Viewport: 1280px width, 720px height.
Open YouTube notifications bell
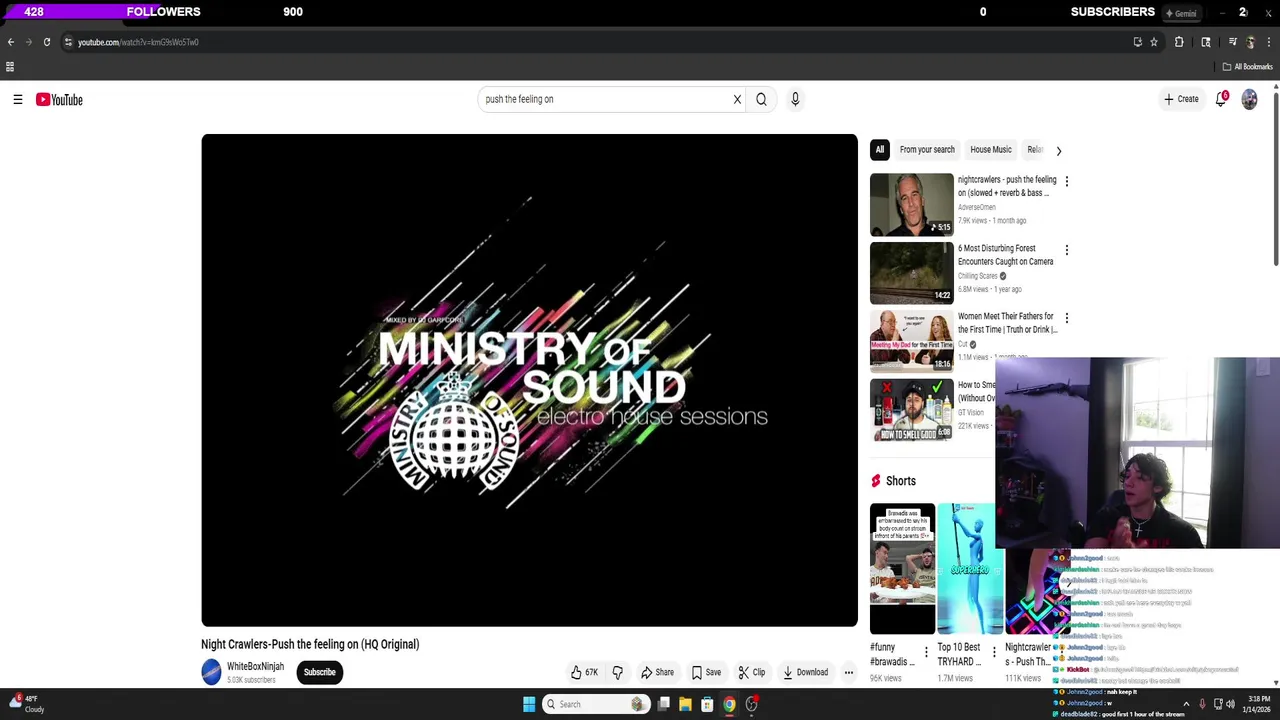[1221, 99]
